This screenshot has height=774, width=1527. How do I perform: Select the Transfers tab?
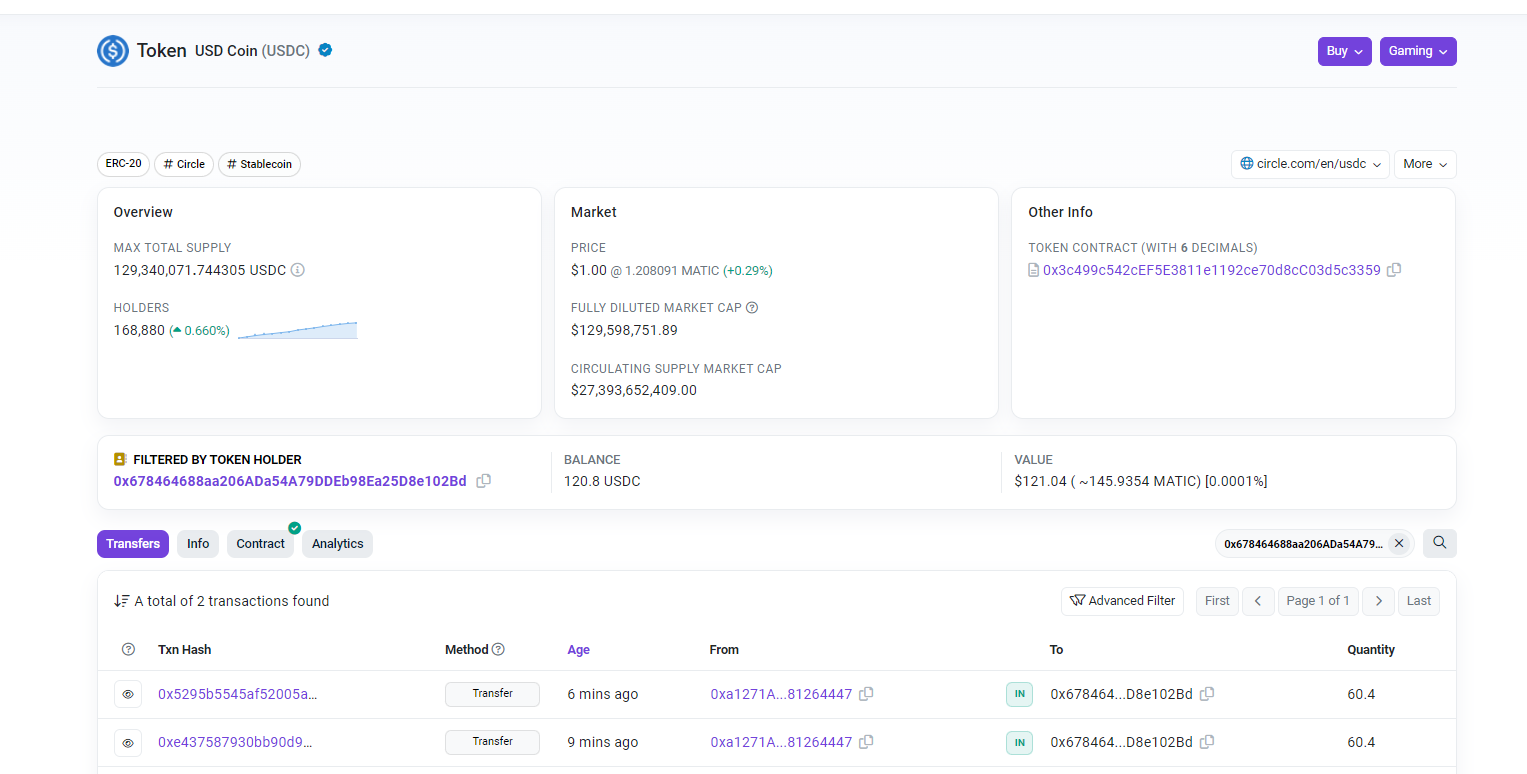pyautogui.click(x=133, y=544)
